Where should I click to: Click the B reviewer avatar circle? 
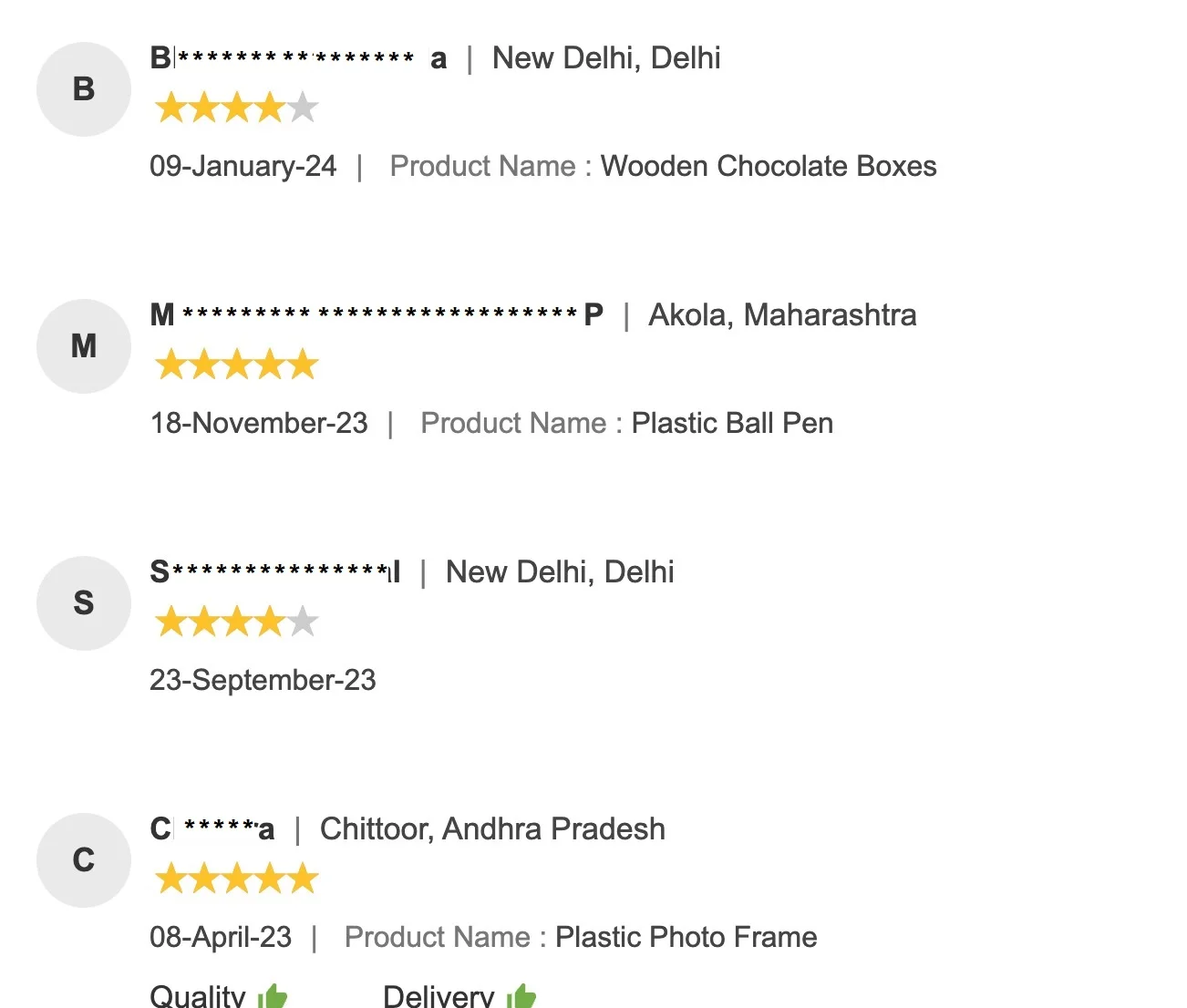tap(84, 89)
